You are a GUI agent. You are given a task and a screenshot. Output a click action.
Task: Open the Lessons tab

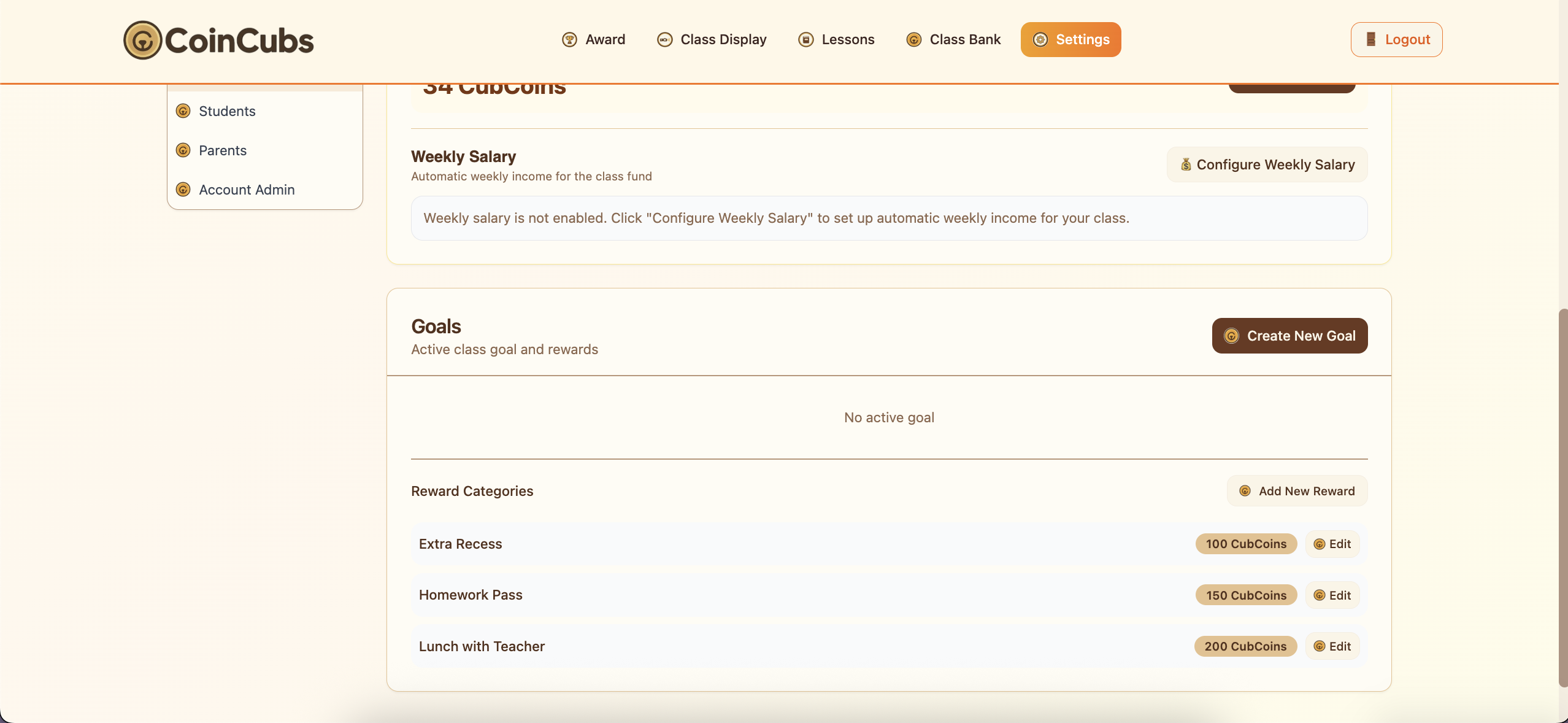[847, 40]
